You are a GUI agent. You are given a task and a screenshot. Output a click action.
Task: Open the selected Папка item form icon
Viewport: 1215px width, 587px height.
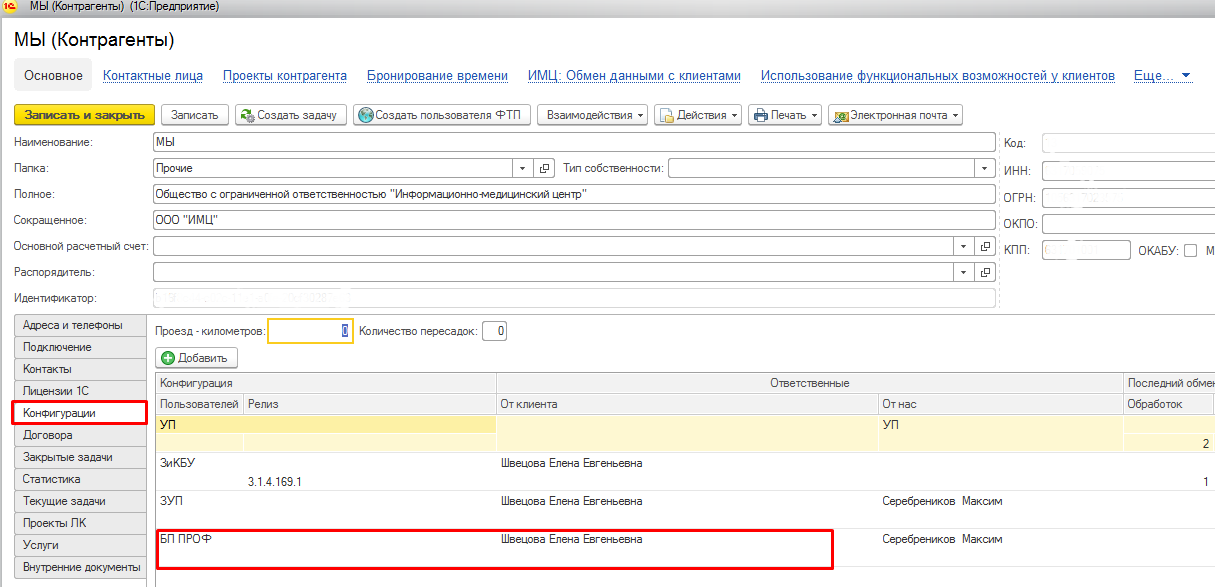coord(545,168)
